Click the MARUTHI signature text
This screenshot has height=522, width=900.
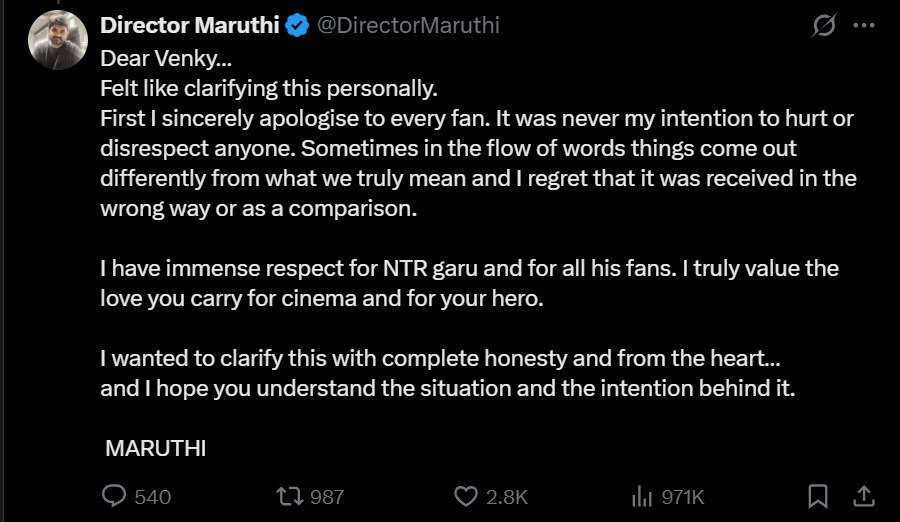(155, 448)
